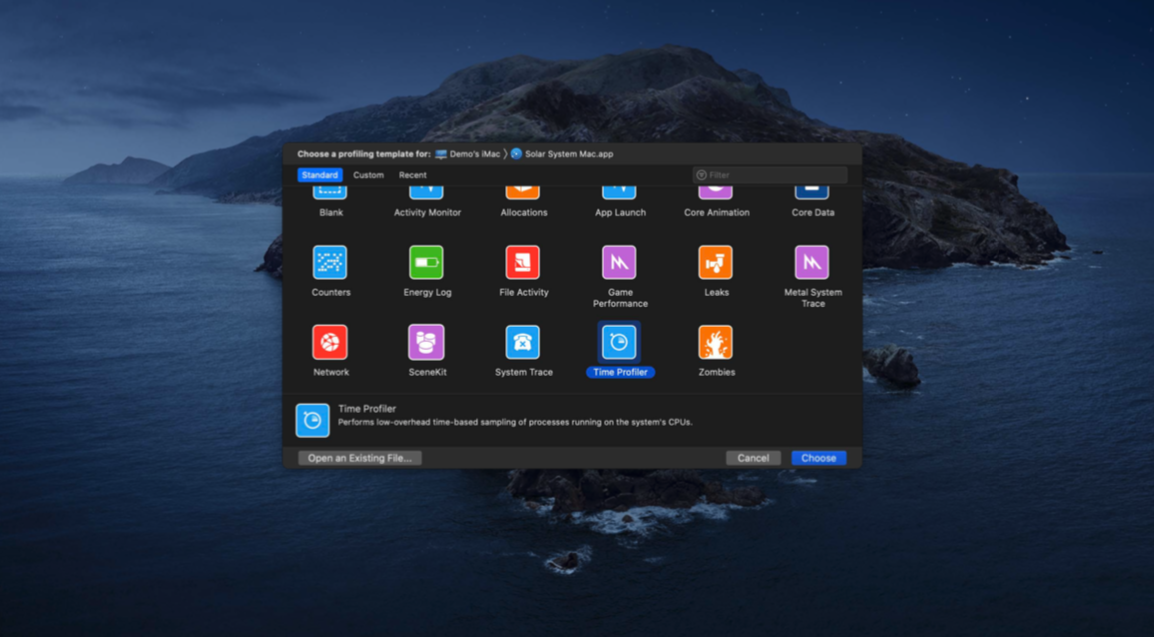Click the Time Profiler description text

tap(515, 422)
